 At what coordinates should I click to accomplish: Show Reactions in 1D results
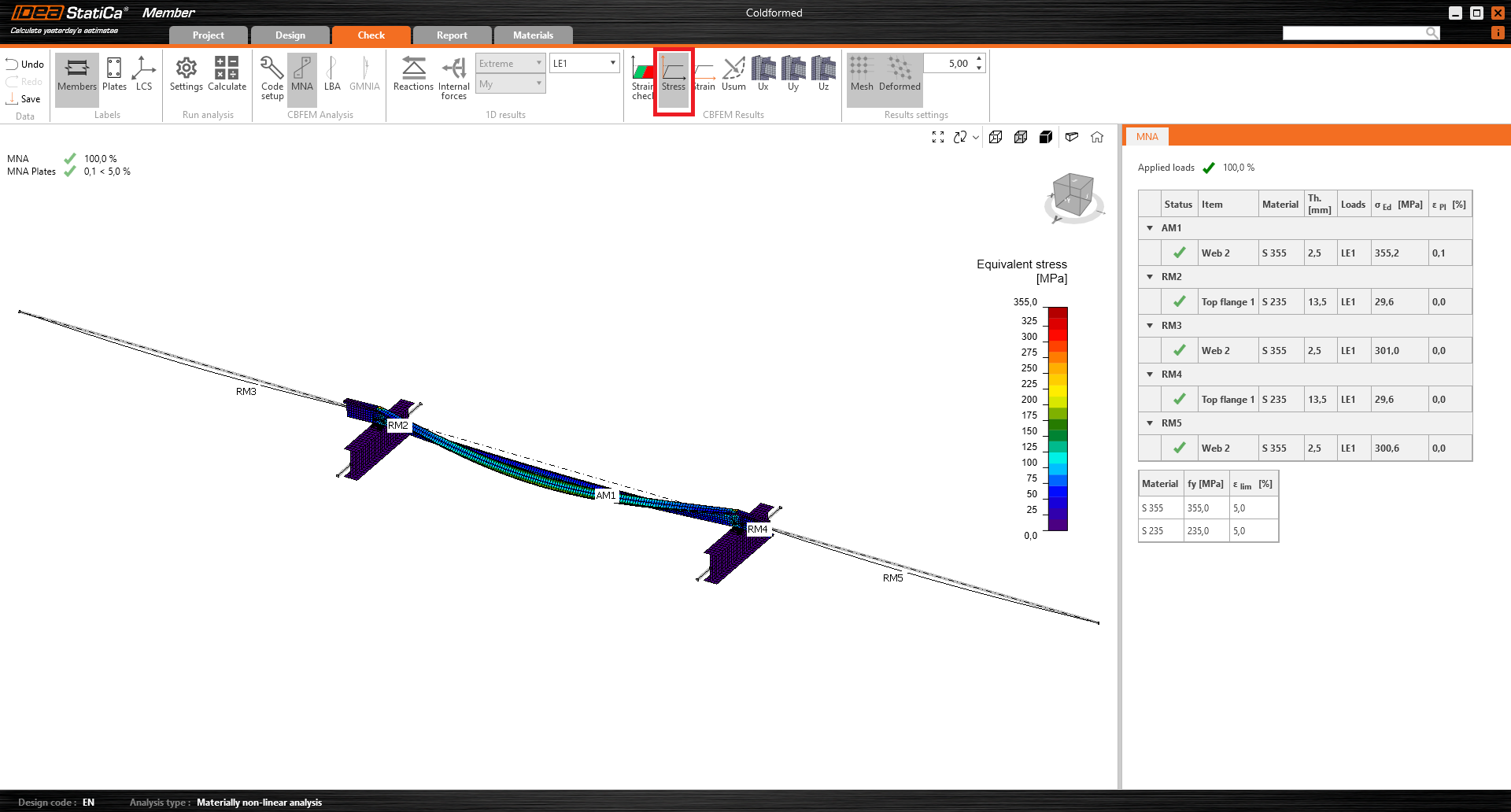click(x=413, y=74)
